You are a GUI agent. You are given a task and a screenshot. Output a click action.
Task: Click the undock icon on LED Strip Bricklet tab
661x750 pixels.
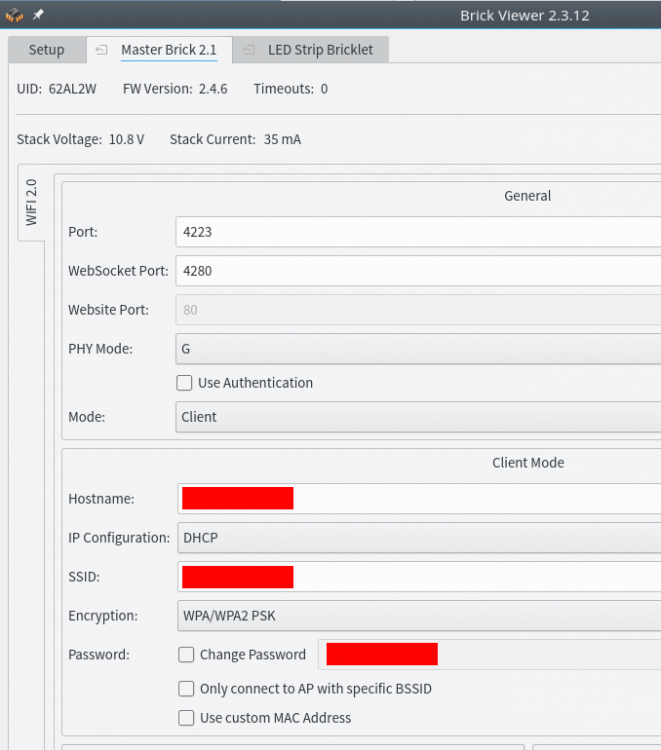[x=249, y=50]
